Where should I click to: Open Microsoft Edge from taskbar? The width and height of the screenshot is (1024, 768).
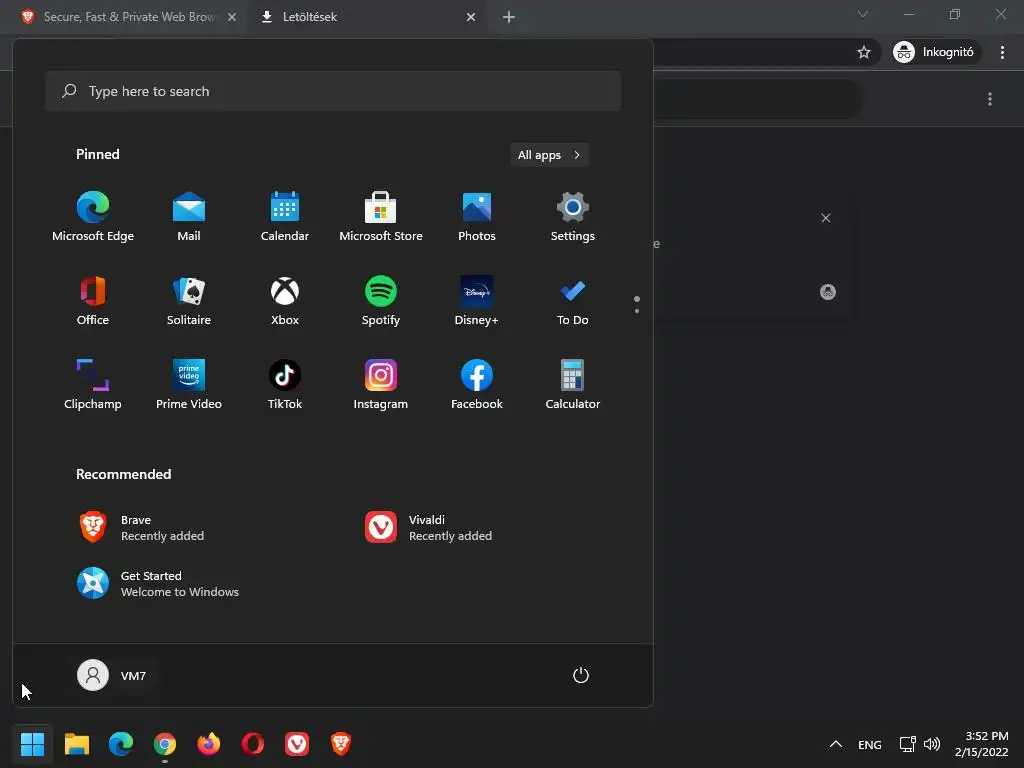tap(121, 744)
